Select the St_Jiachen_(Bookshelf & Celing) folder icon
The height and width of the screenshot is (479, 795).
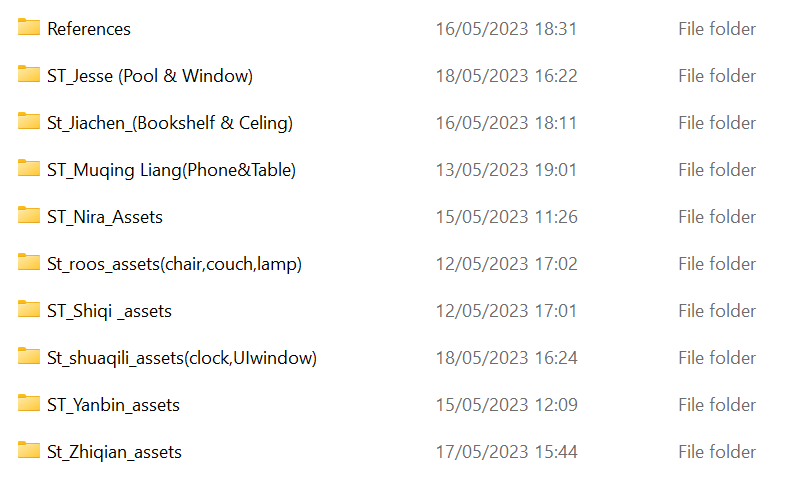pyautogui.click(x=29, y=121)
